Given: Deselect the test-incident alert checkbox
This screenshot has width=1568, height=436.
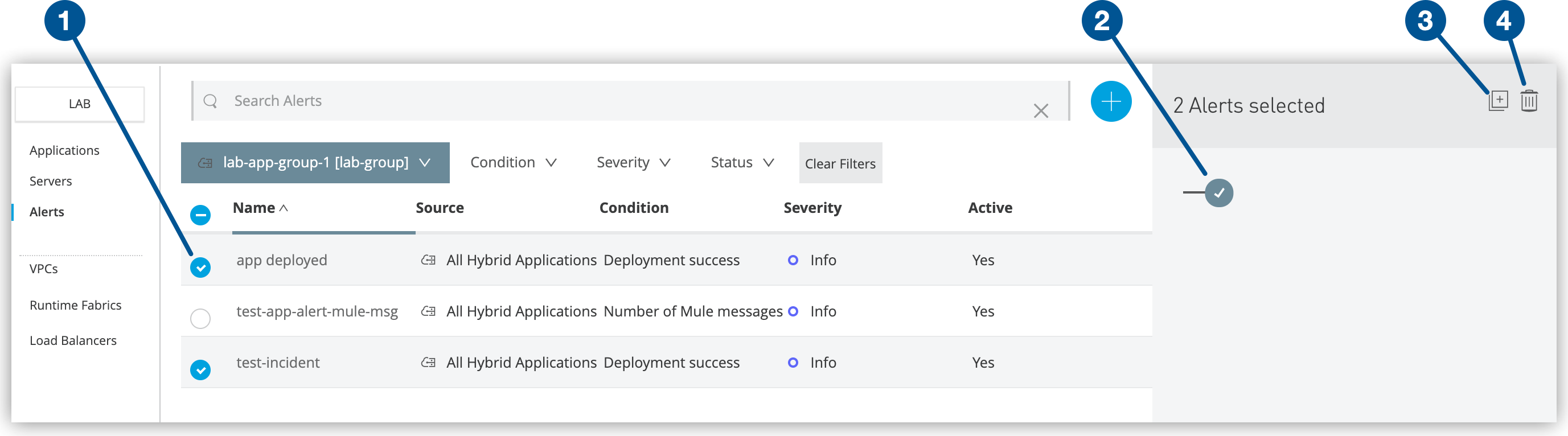Looking at the screenshot, I should [x=200, y=369].
